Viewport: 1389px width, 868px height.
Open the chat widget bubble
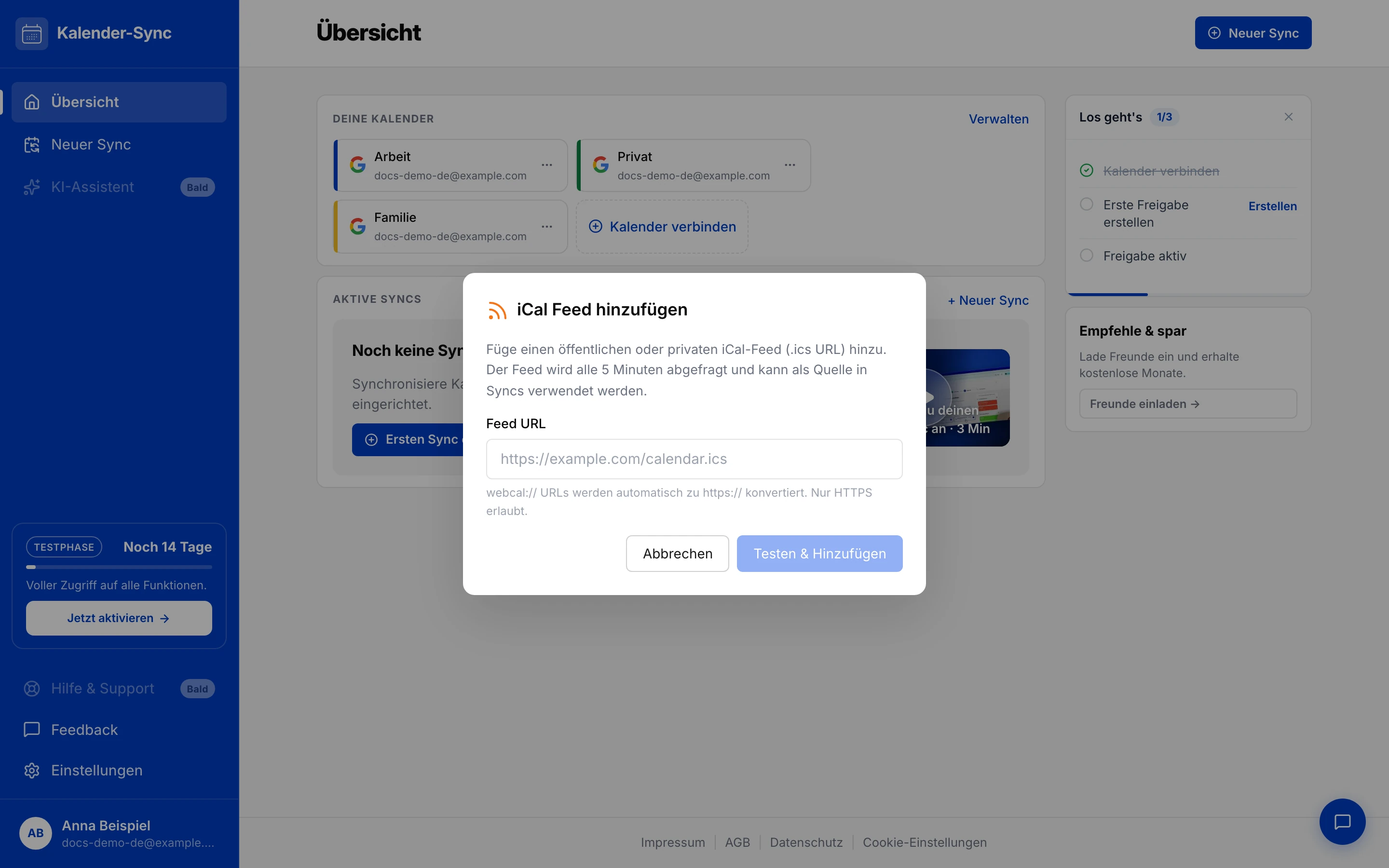[x=1342, y=822]
